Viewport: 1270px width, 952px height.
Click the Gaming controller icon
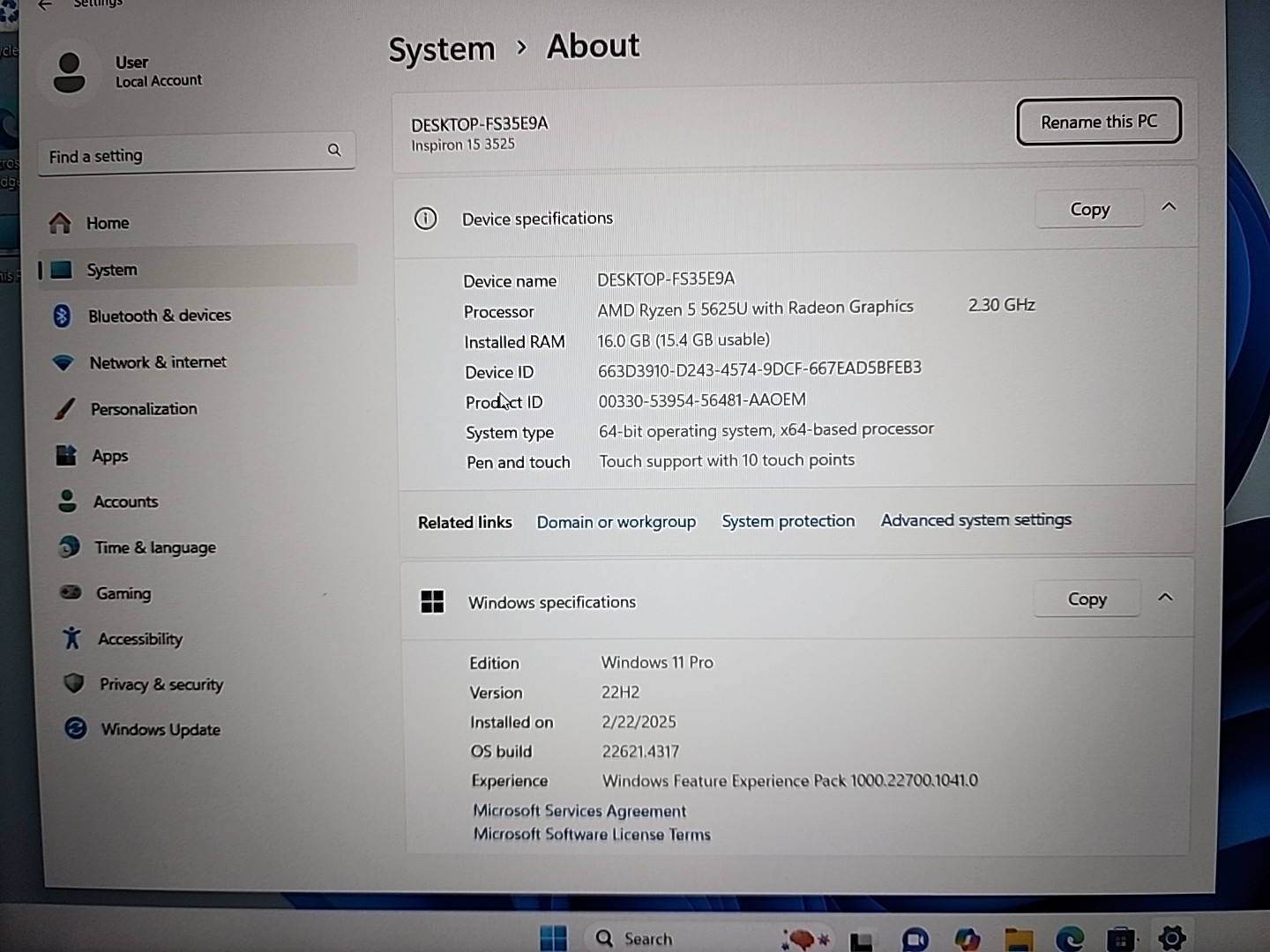(71, 592)
